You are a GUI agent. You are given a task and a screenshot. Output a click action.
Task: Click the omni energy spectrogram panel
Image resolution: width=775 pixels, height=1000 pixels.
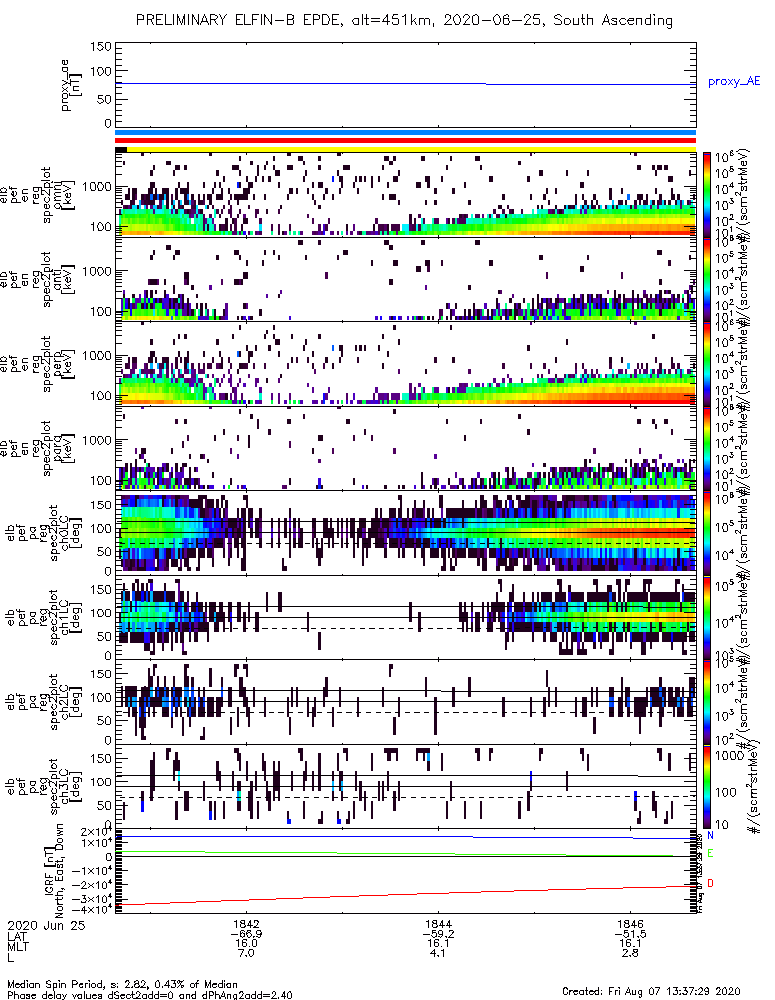[x=406, y=195]
